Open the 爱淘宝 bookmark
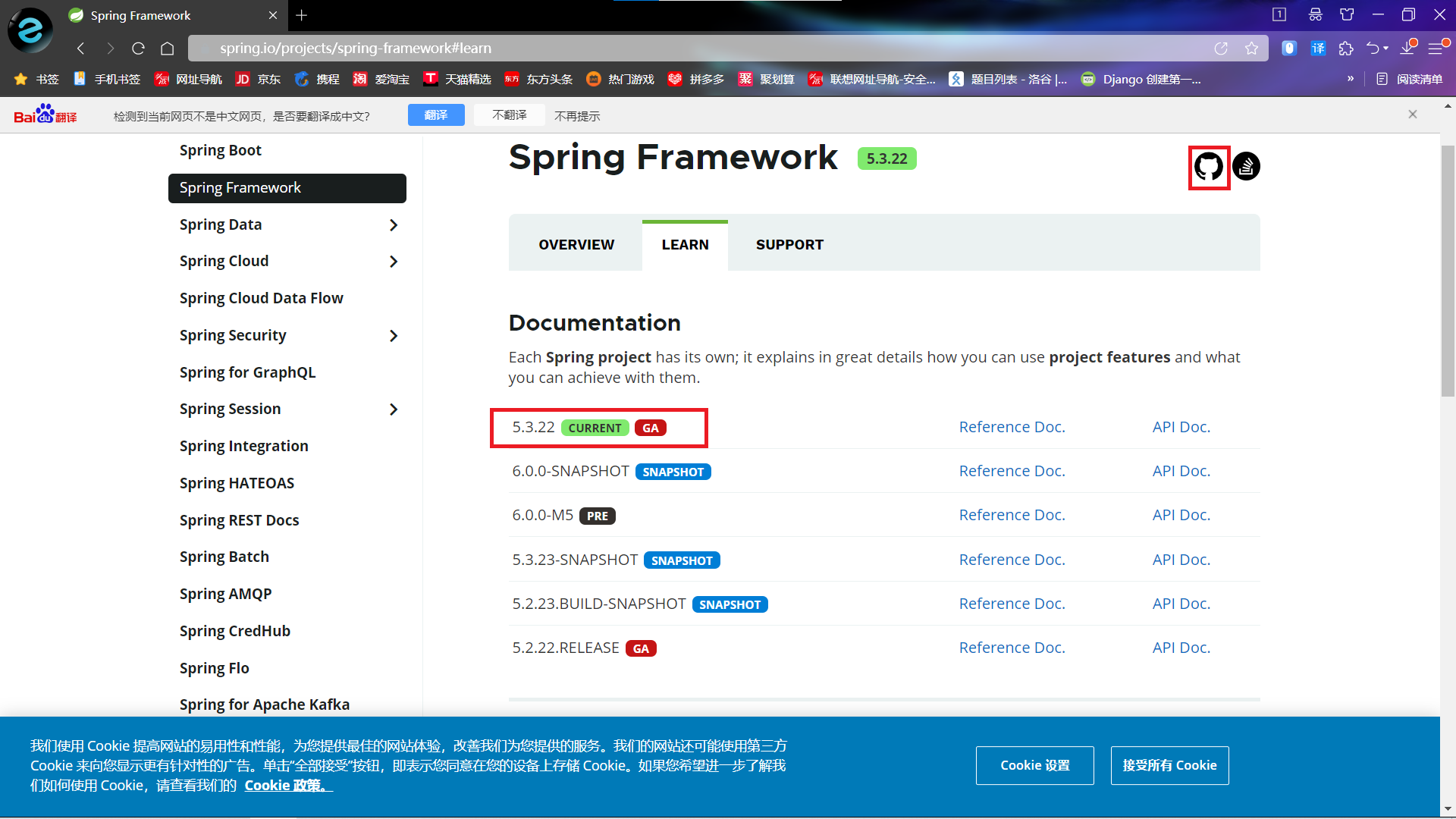This screenshot has height=819, width=1456. coord(381,79)
